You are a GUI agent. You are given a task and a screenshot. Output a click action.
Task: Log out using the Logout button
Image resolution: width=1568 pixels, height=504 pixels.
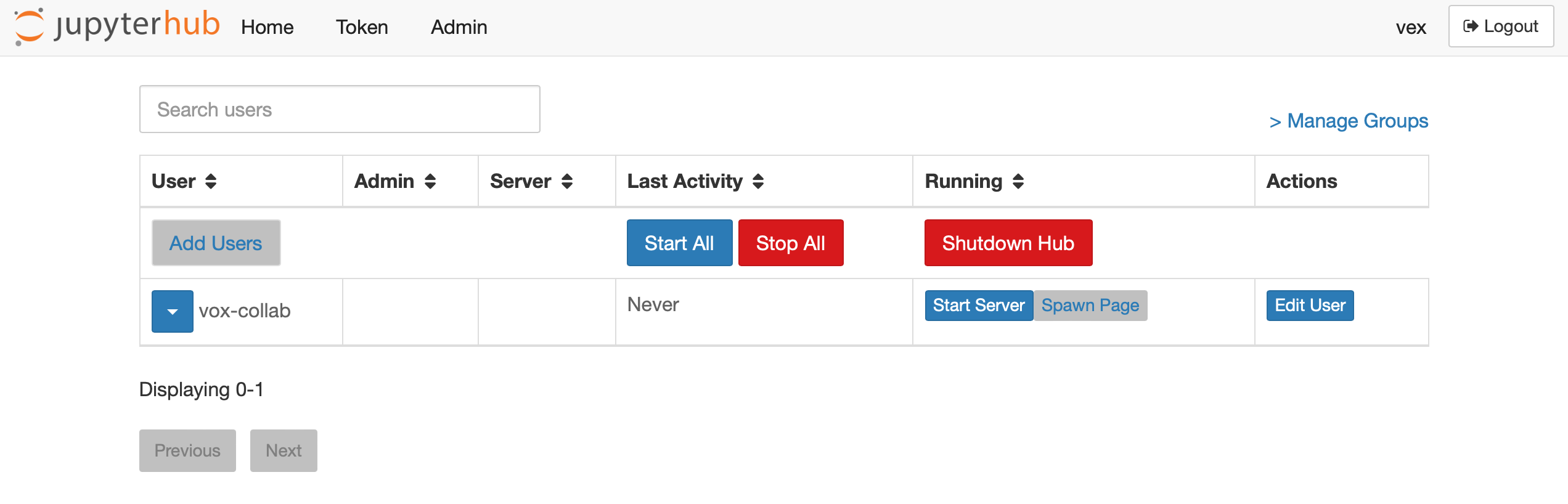coord(1500,26)
